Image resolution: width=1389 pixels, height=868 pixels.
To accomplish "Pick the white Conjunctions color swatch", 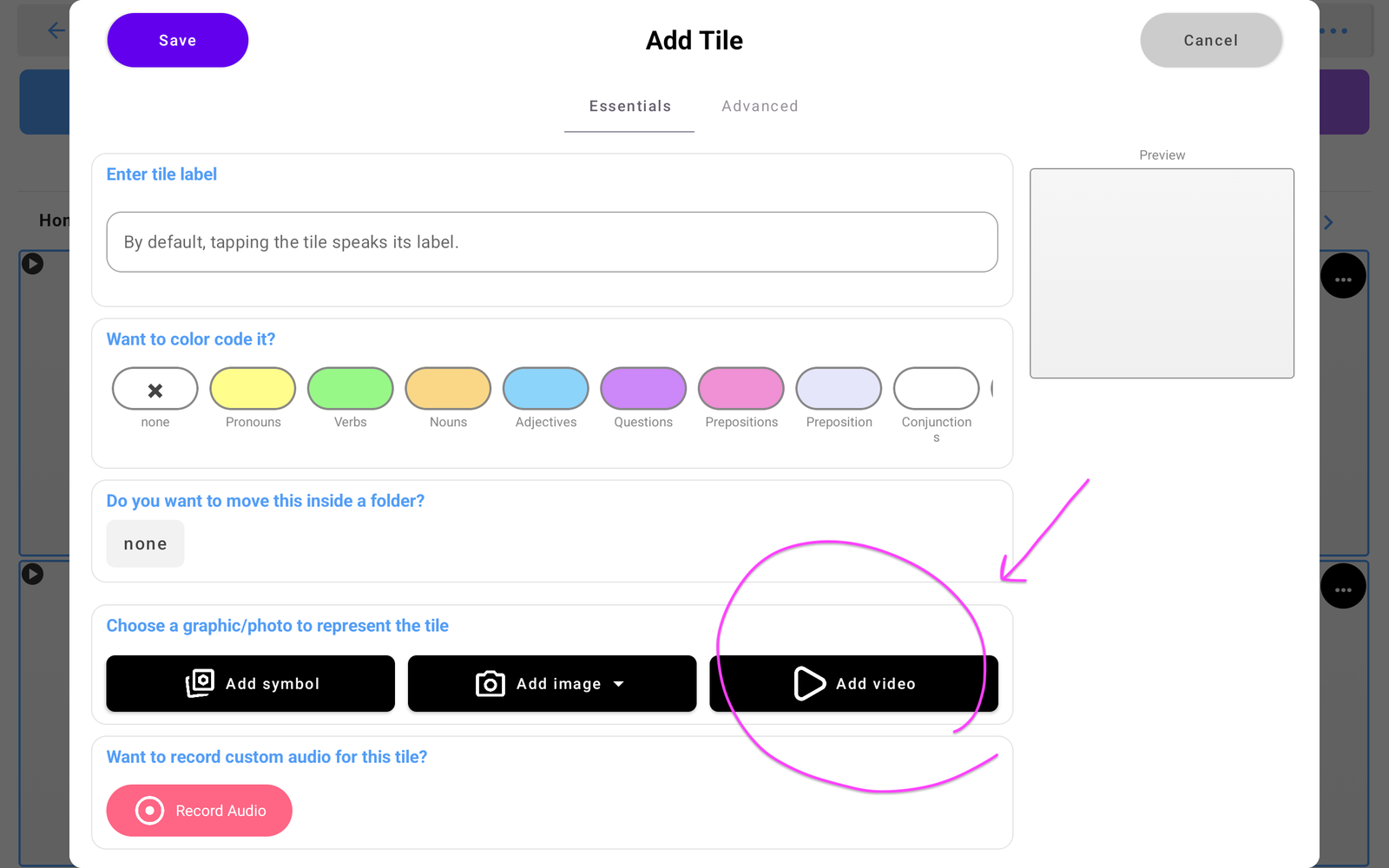I will click(x=937, y=388).
